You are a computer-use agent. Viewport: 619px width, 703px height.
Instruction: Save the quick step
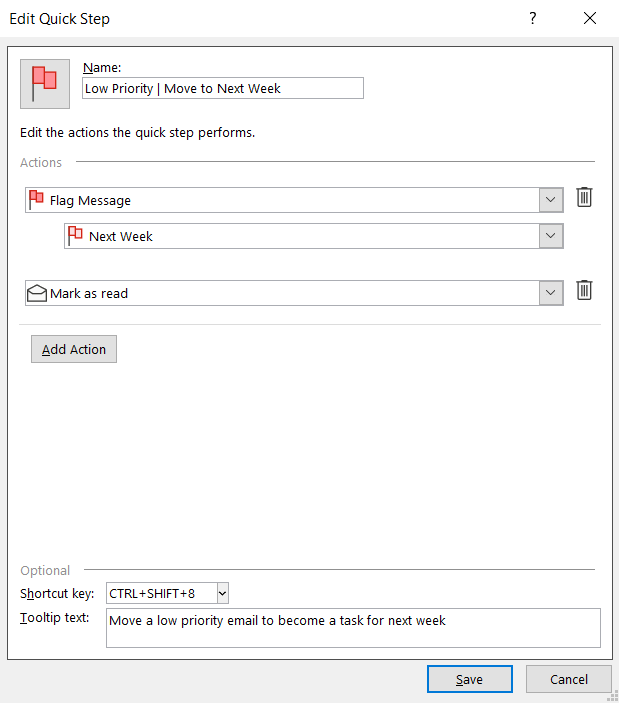(x=469, y=679)
